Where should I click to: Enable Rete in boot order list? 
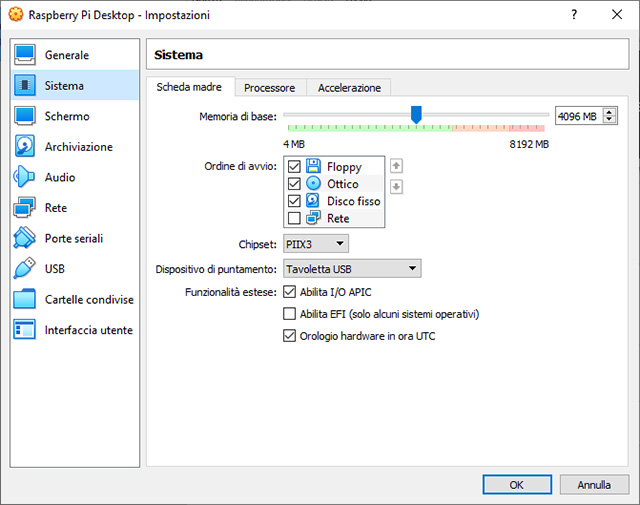[x=294, y=218]
